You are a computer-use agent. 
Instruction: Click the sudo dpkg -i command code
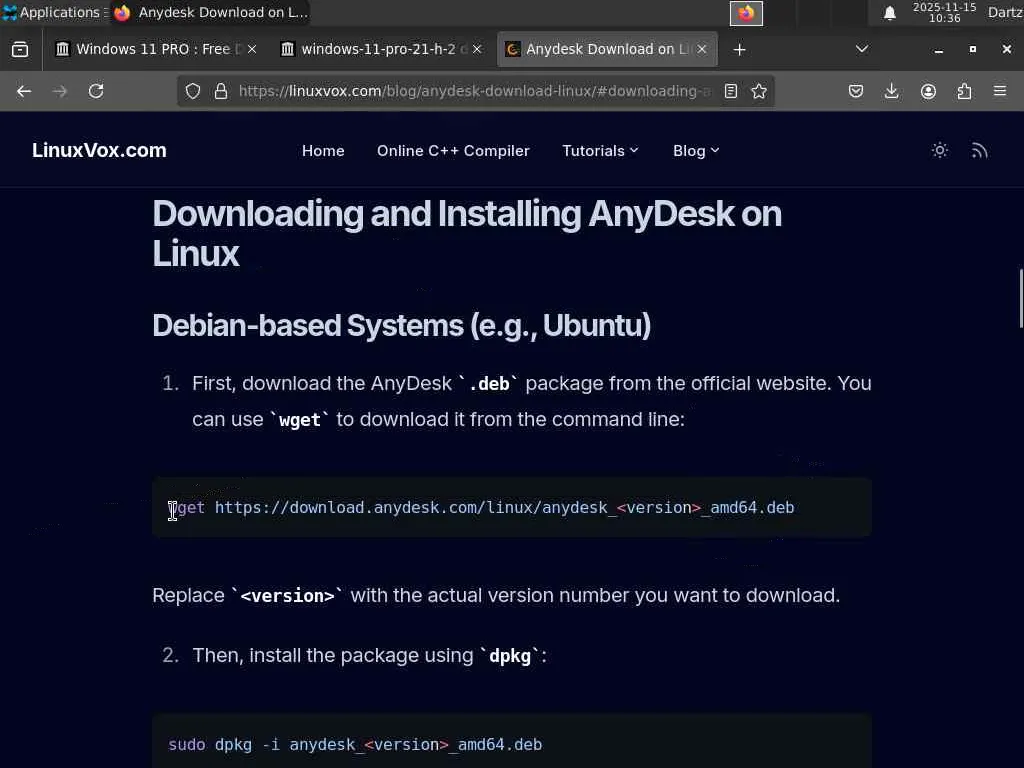(355, 744)
